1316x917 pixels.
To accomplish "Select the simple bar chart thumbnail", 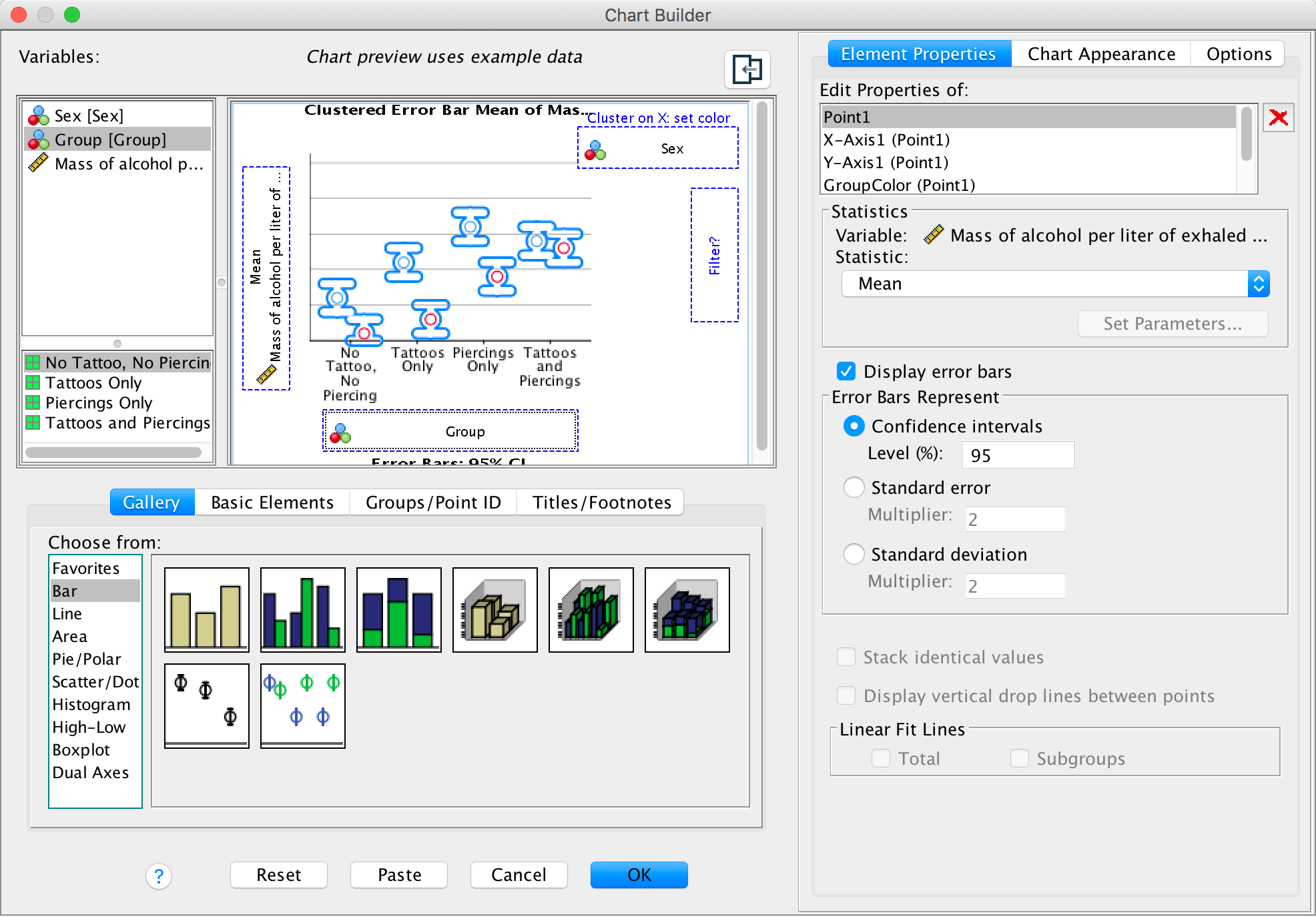I will pos(207,609).
